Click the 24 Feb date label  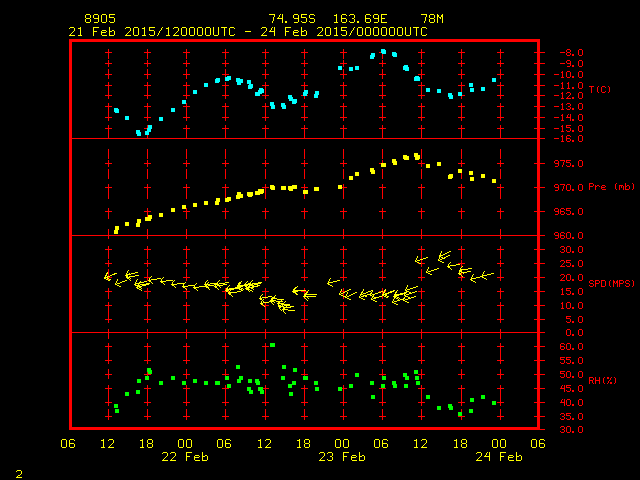499,457
